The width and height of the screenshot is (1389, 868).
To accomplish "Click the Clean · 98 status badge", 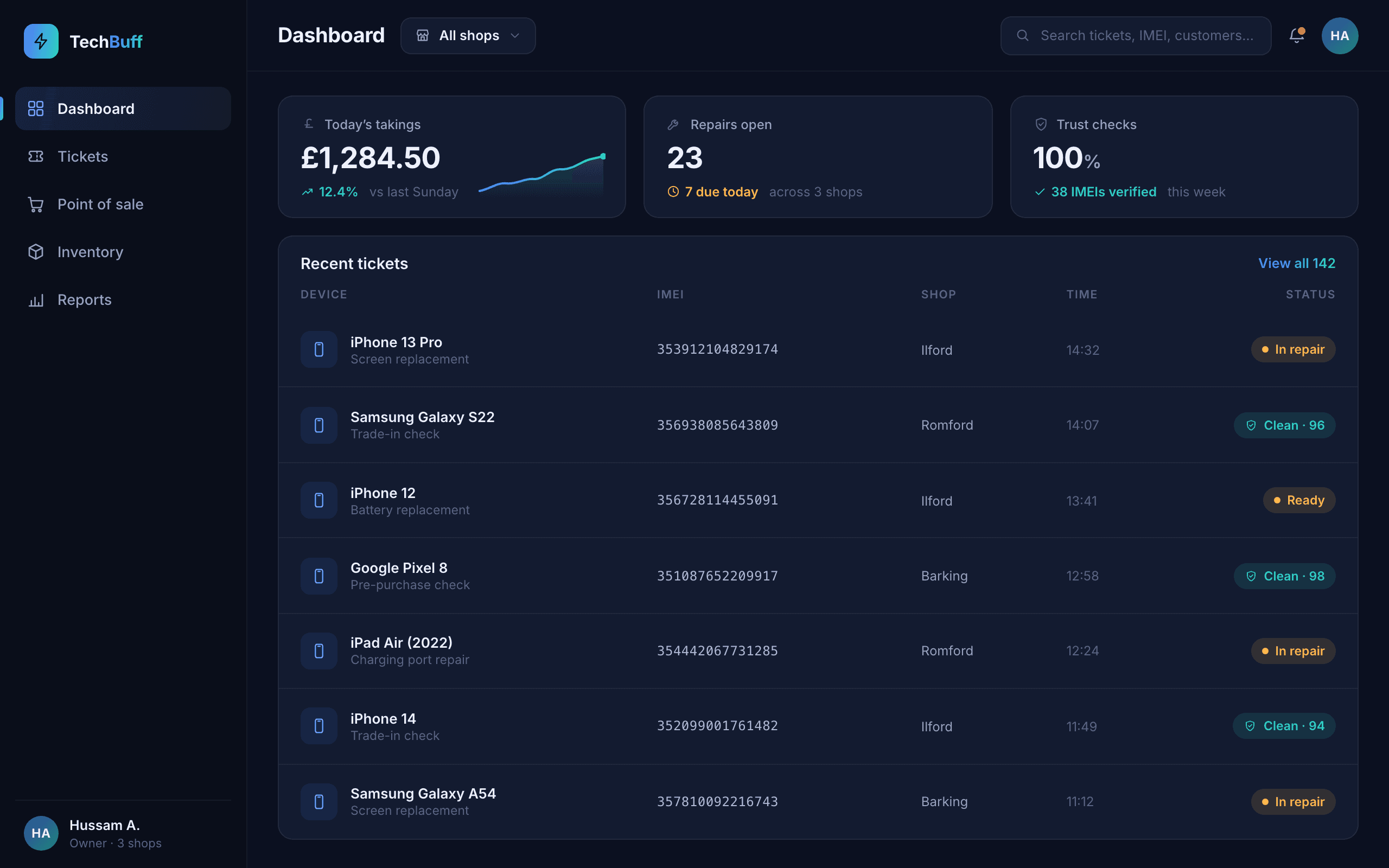I will (x=1284, y=576).
